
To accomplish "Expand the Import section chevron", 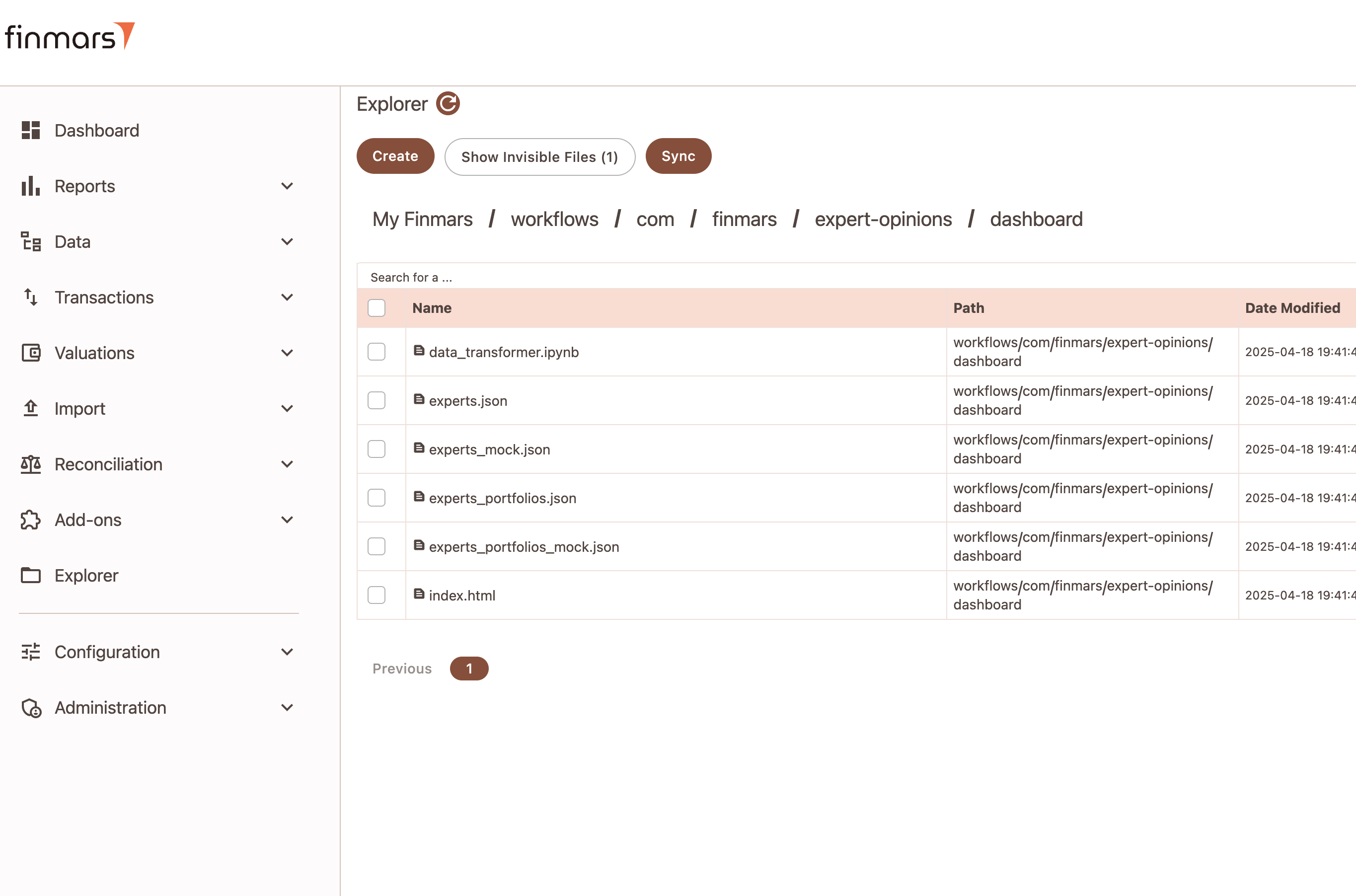I will [x=287, y=409].
